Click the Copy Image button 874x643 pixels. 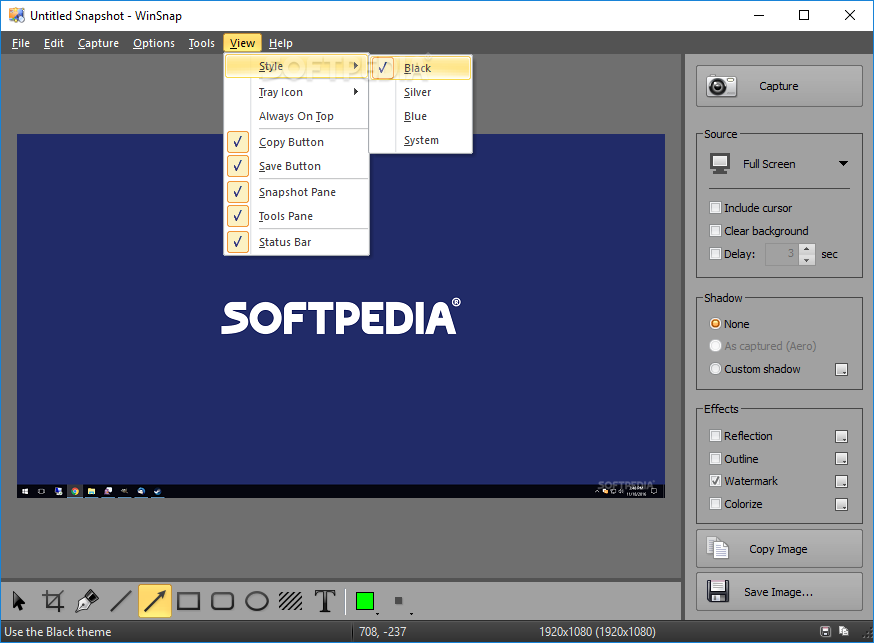[x=779, y=549]
